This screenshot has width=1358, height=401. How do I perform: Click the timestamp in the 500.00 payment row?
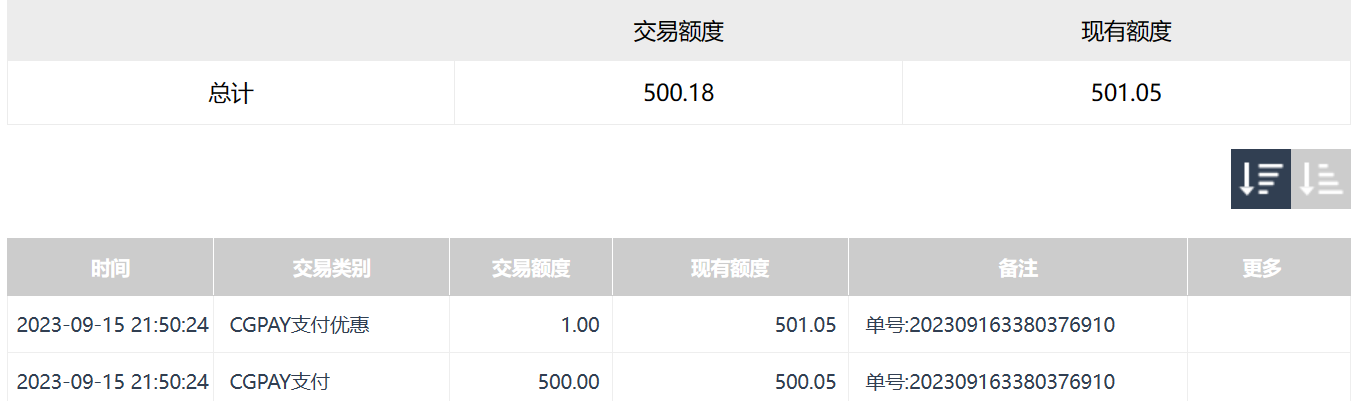point(113,382)
